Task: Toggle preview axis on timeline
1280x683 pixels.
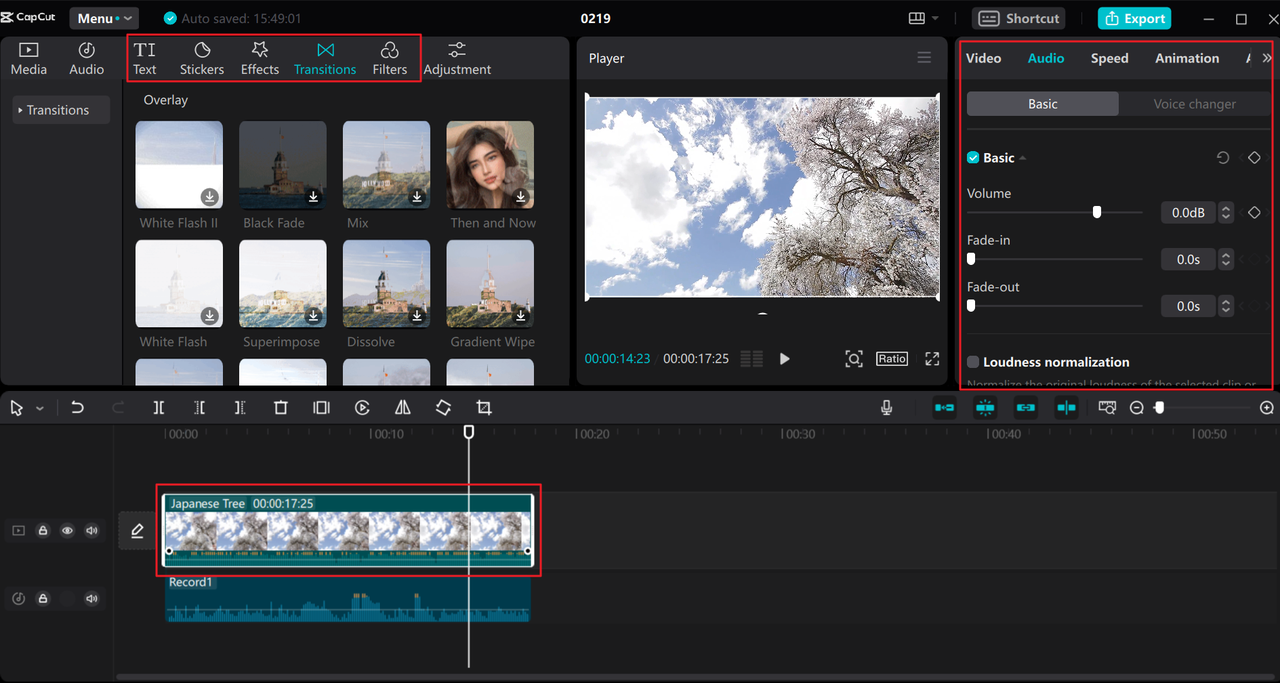Action: coord(1067,408)
